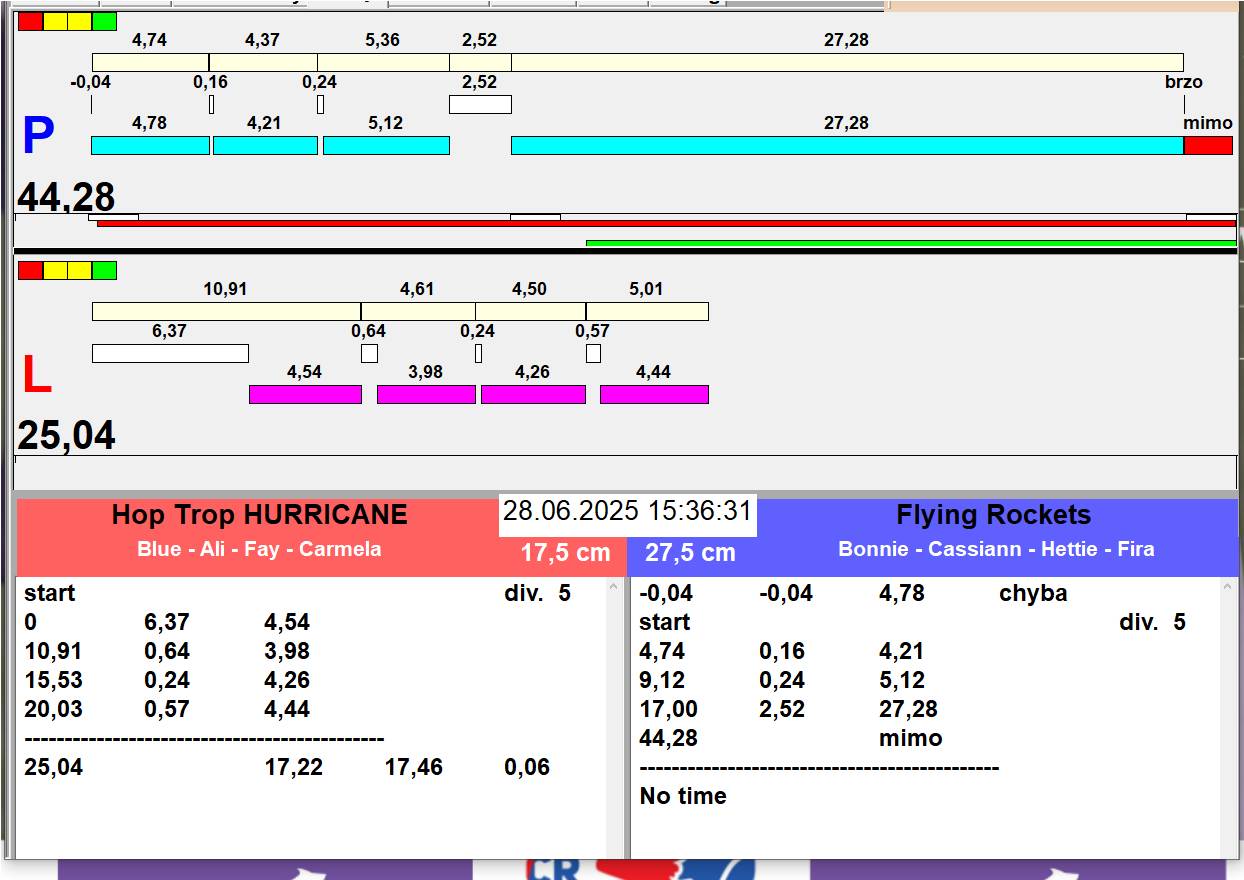Viewport: 1244px width, 880px height.
Task: Click the white 6,37 start delay box
Action: click(x=170, y=354)
